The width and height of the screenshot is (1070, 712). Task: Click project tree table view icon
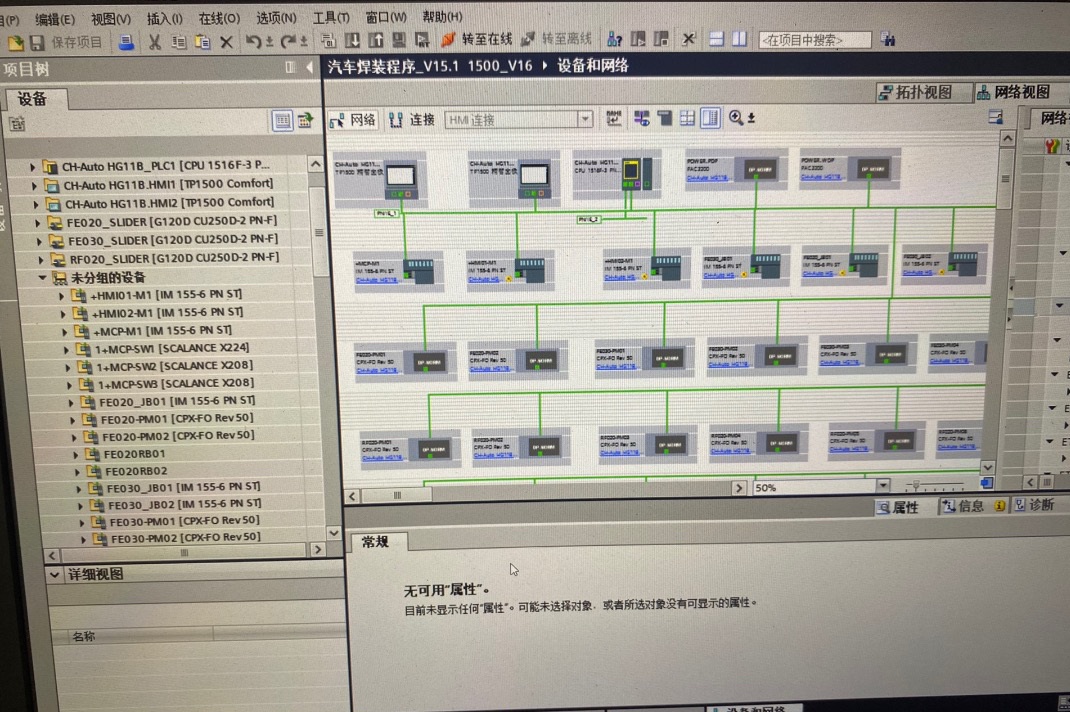coord(282,121)
